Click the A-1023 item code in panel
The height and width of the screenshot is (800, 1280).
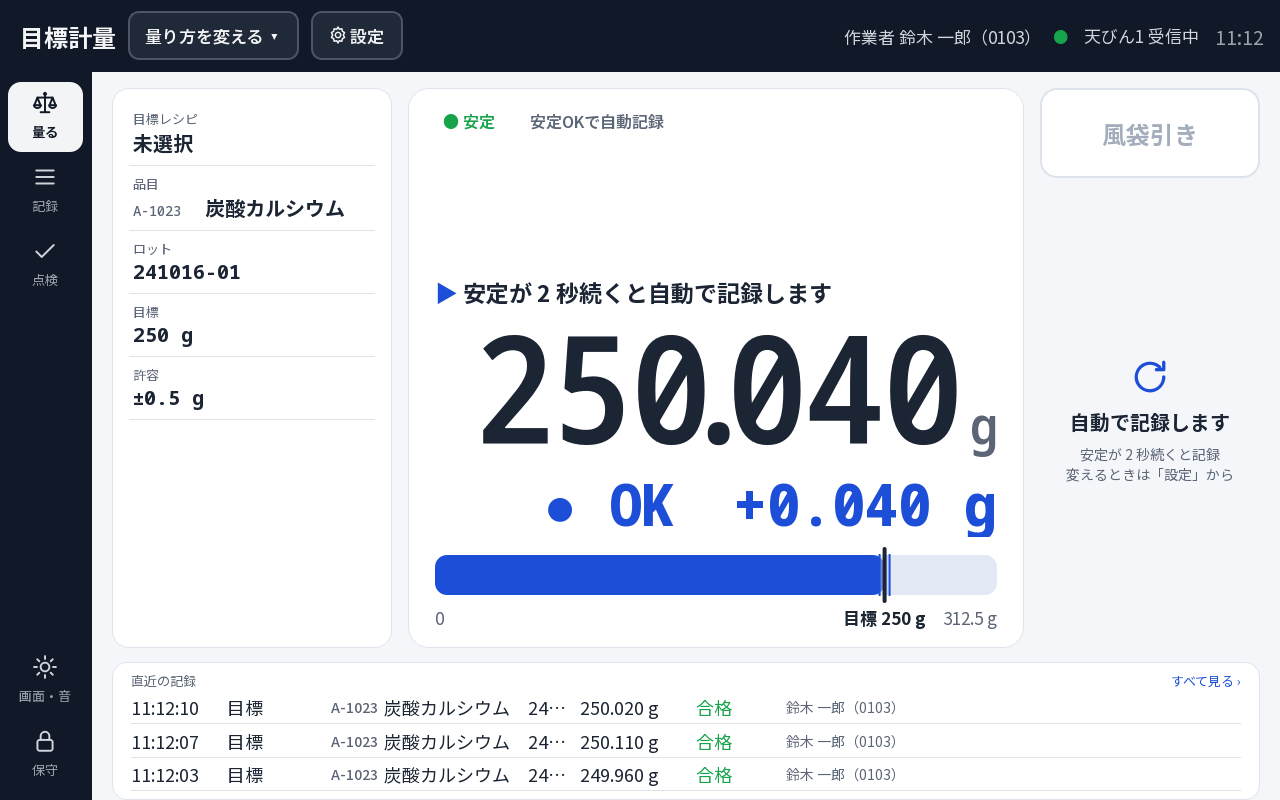[x=157, y=211]
